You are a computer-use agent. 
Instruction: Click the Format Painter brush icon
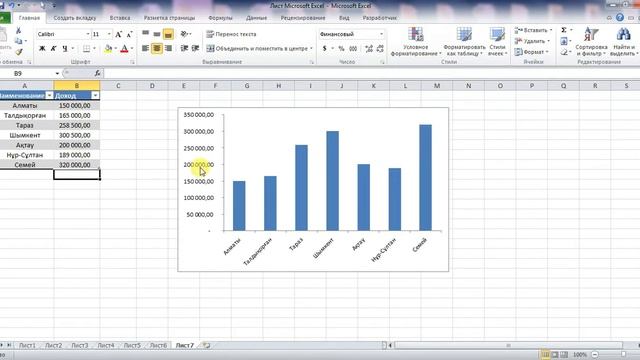point(19,52)
